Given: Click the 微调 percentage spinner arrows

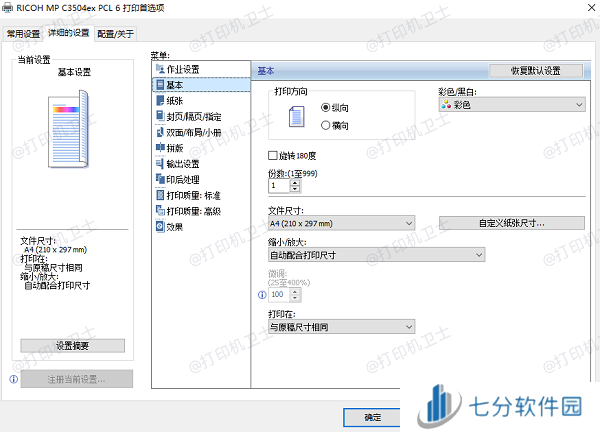Looking at the screenshot, I should 295,295.
